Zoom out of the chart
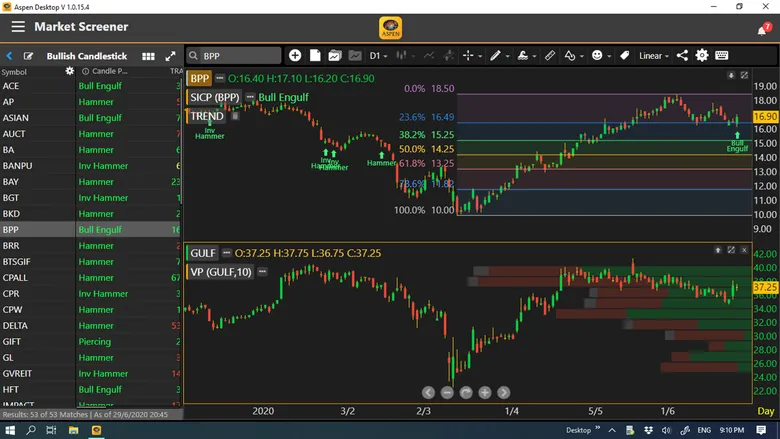The width and height of the screenshot is (780, 439). [x=447, y=393]
